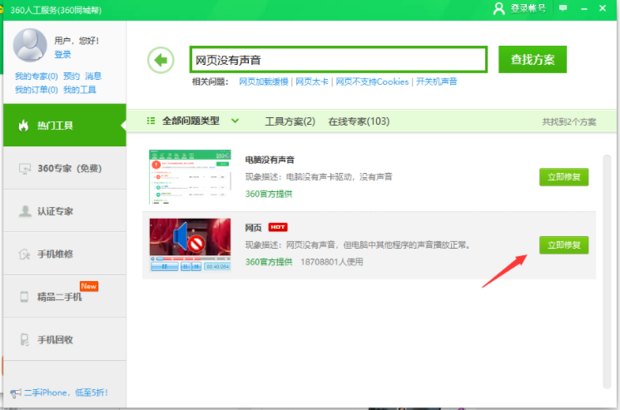Open the 电脑没有声音 solution thumbnail

point(190,177)
